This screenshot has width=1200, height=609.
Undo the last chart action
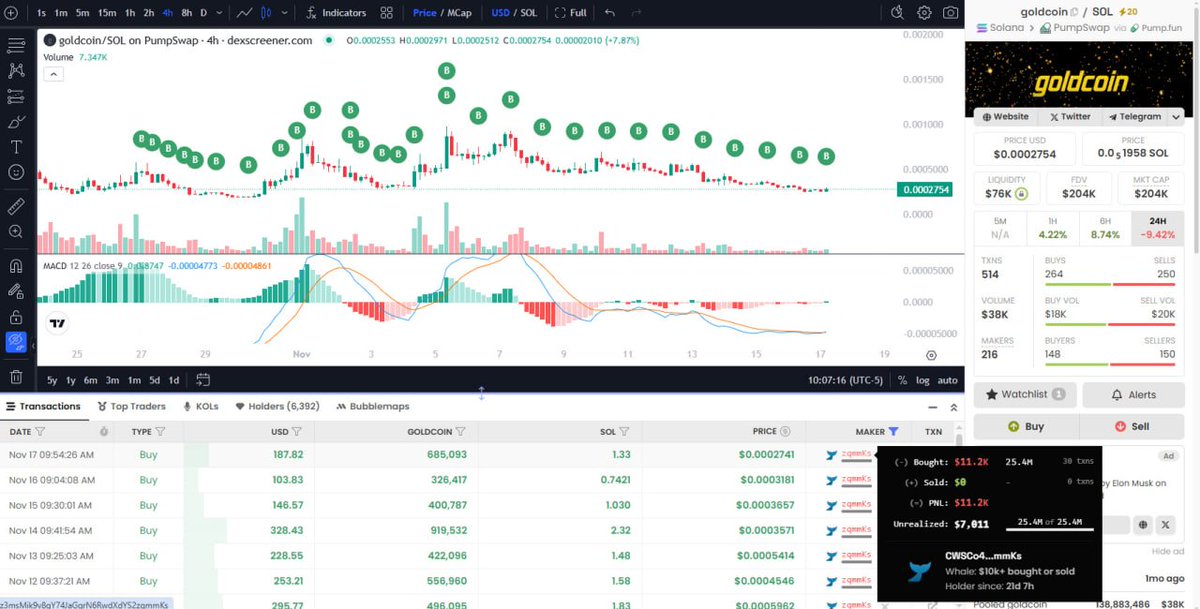point(610,13)
